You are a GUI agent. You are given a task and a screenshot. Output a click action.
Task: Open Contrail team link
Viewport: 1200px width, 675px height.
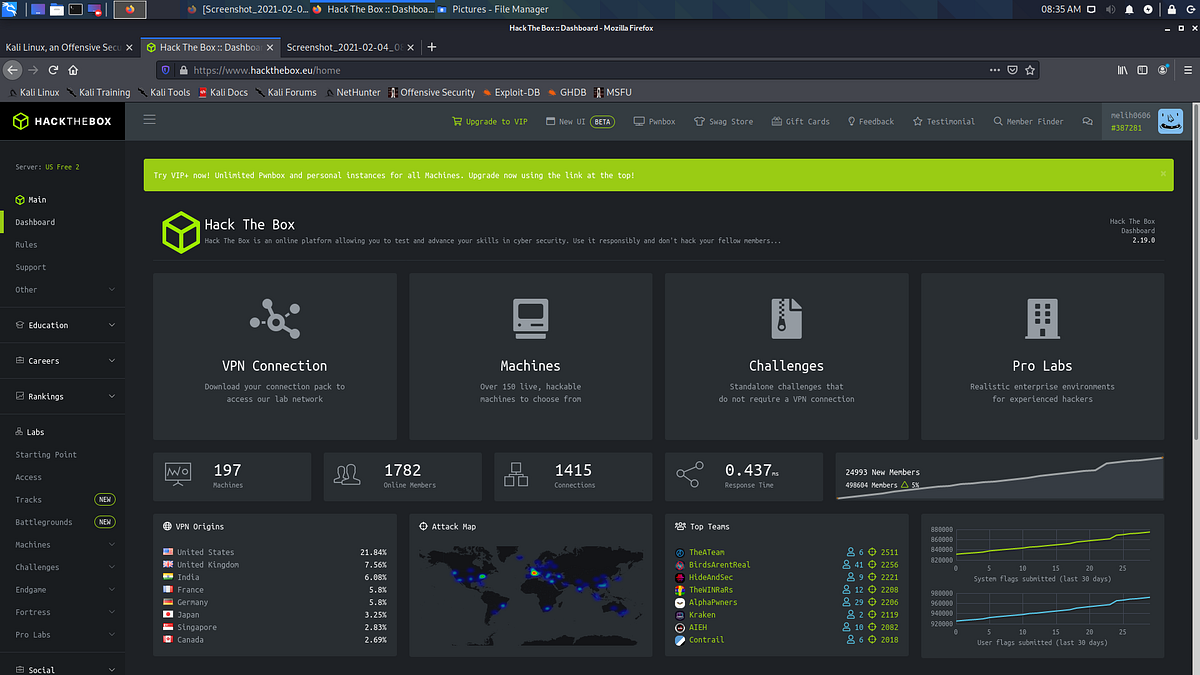(x=706, y=640)
